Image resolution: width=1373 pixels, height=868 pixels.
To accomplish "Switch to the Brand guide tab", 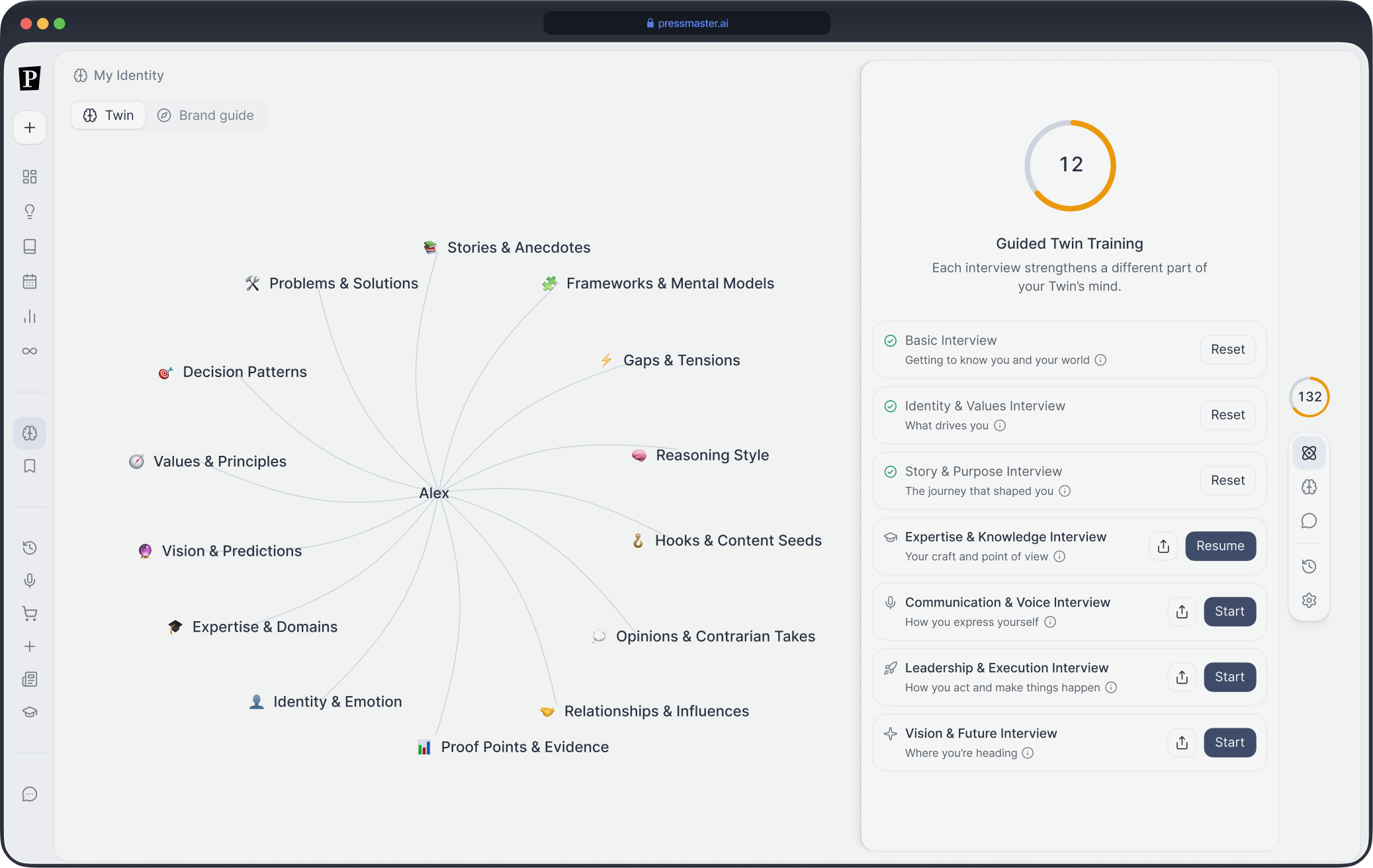I will [206, 116].
